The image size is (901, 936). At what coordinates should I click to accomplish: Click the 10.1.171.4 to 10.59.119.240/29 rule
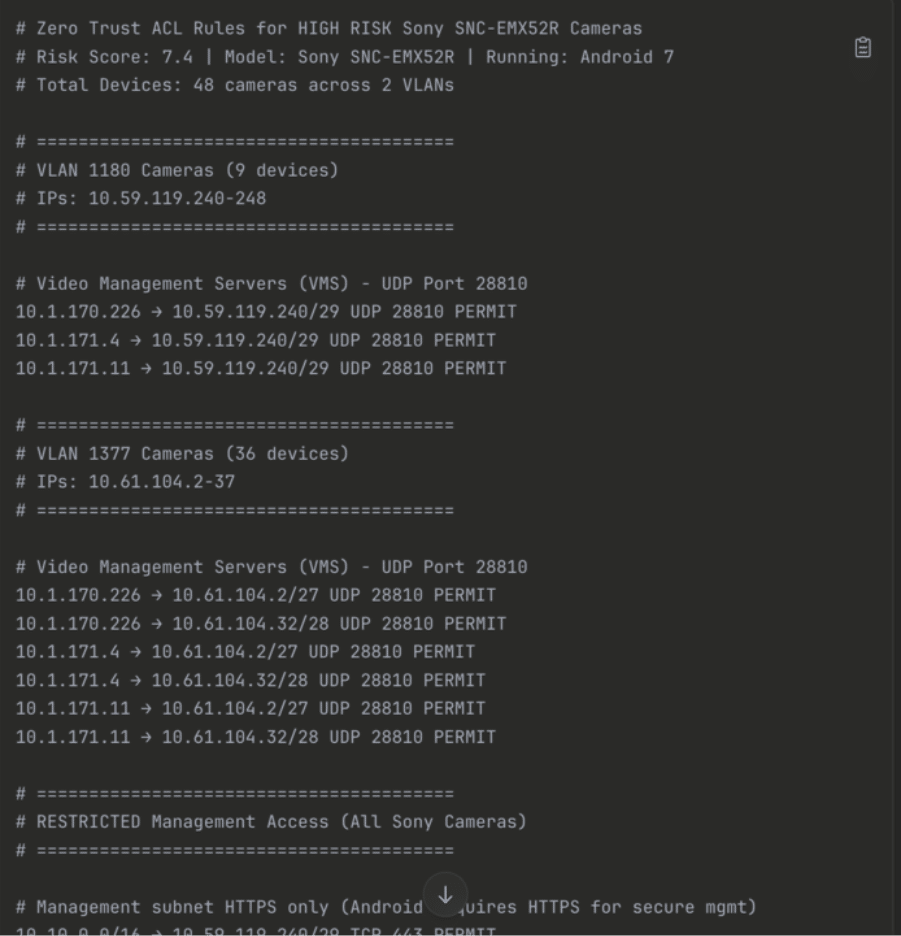tap(256, 340)
